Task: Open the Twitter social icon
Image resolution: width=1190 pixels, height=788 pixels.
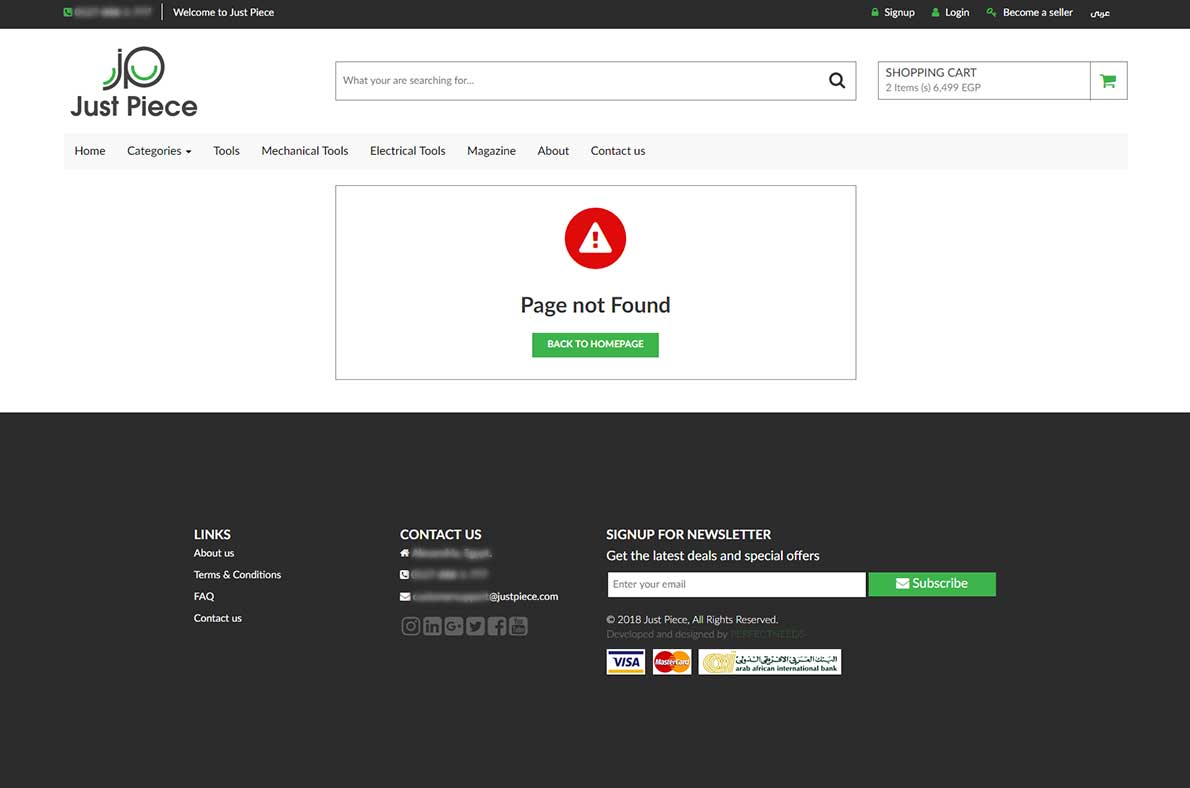Action: tap(475, 626)
